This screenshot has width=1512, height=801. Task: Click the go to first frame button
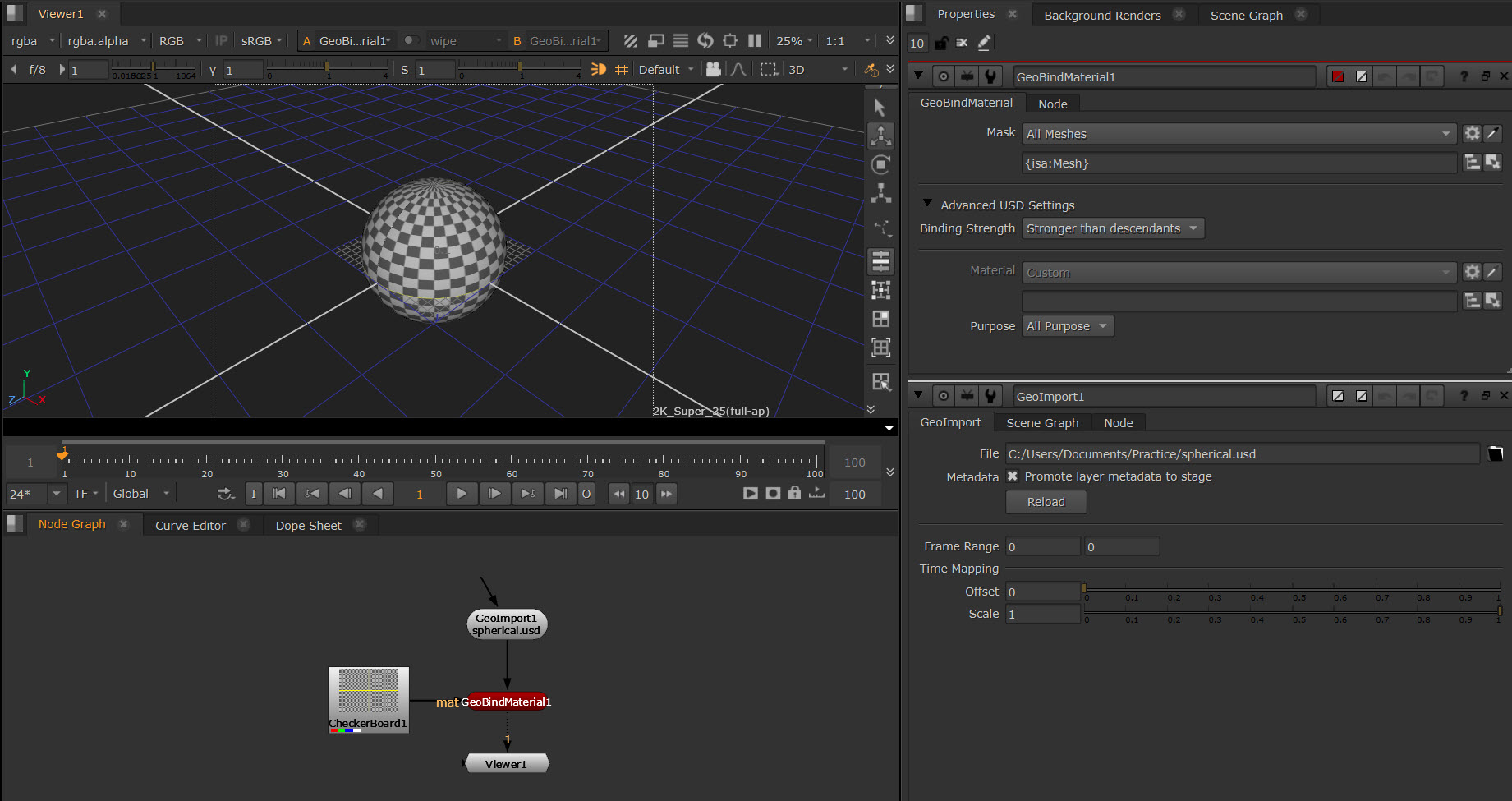[279, 494]
